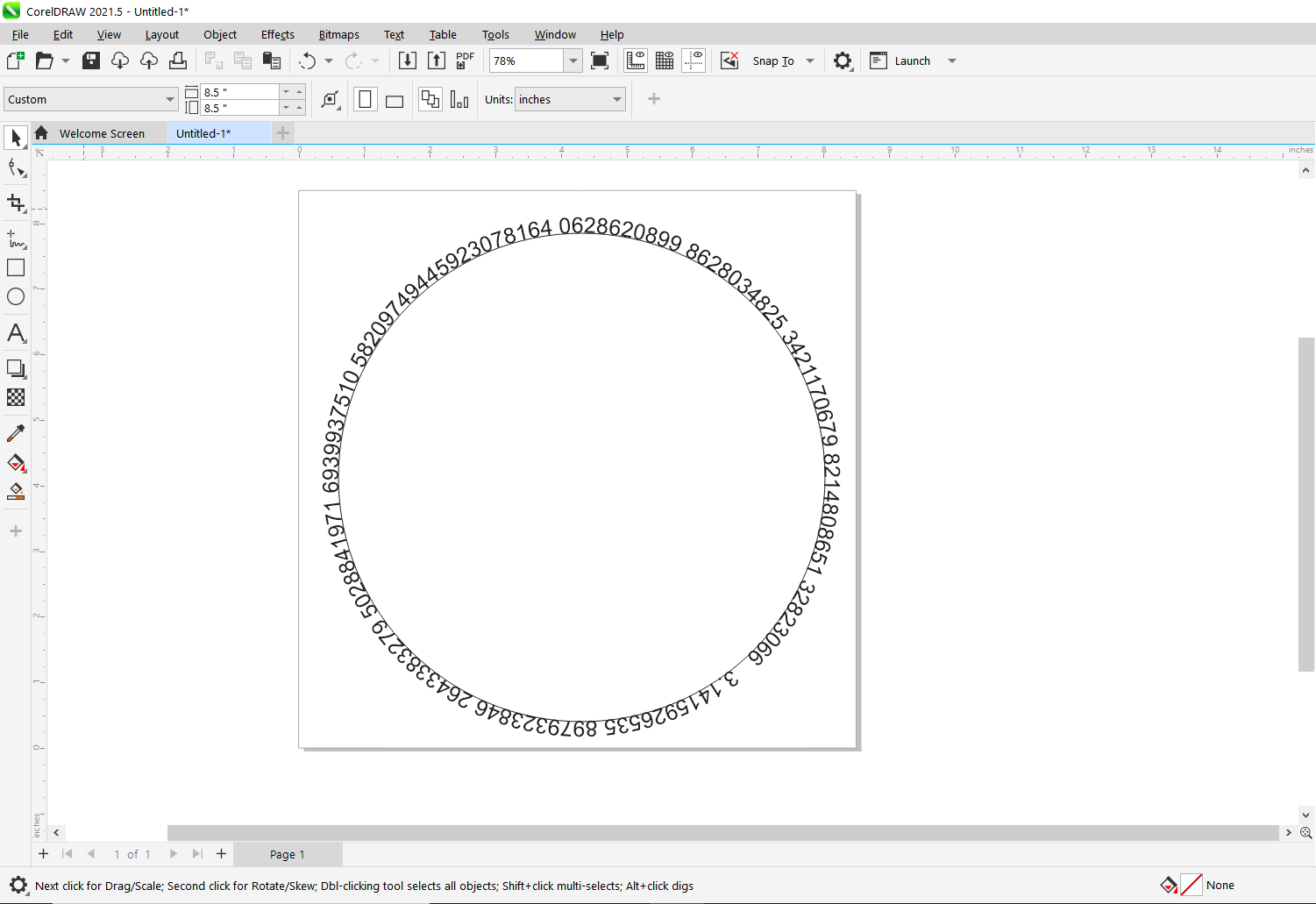Switch to the Welcome Screen tab

pos(102,133)
